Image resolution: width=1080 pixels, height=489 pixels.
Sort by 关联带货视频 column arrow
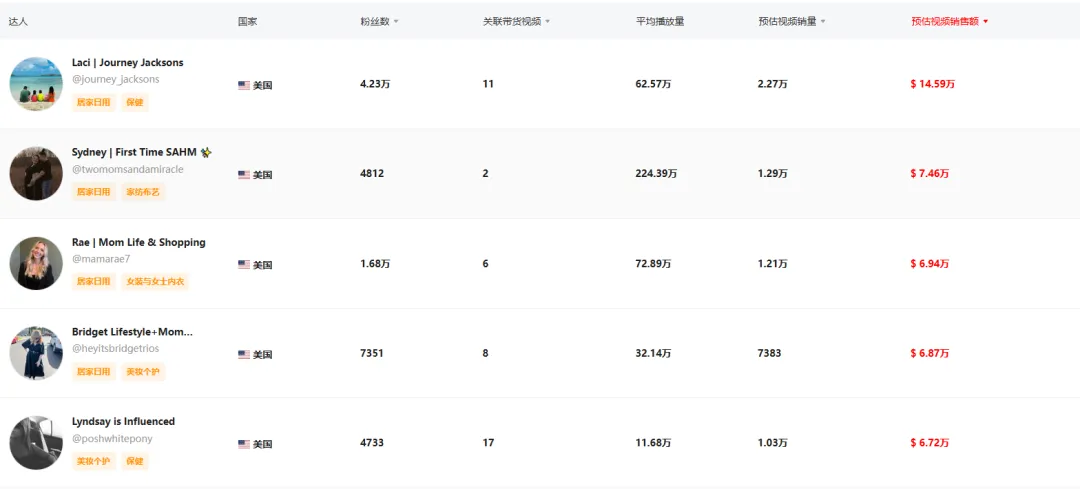548,22
